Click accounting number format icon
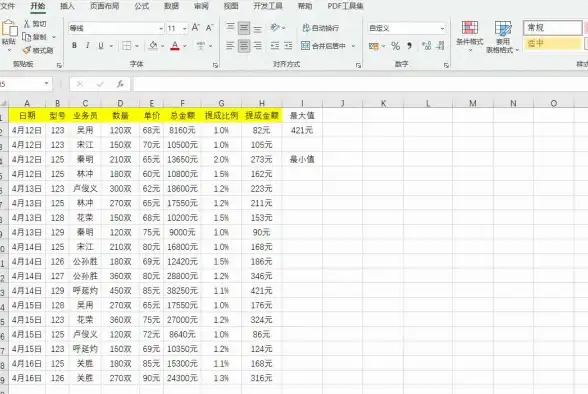The image size is (588, 394). click(373, 46)
